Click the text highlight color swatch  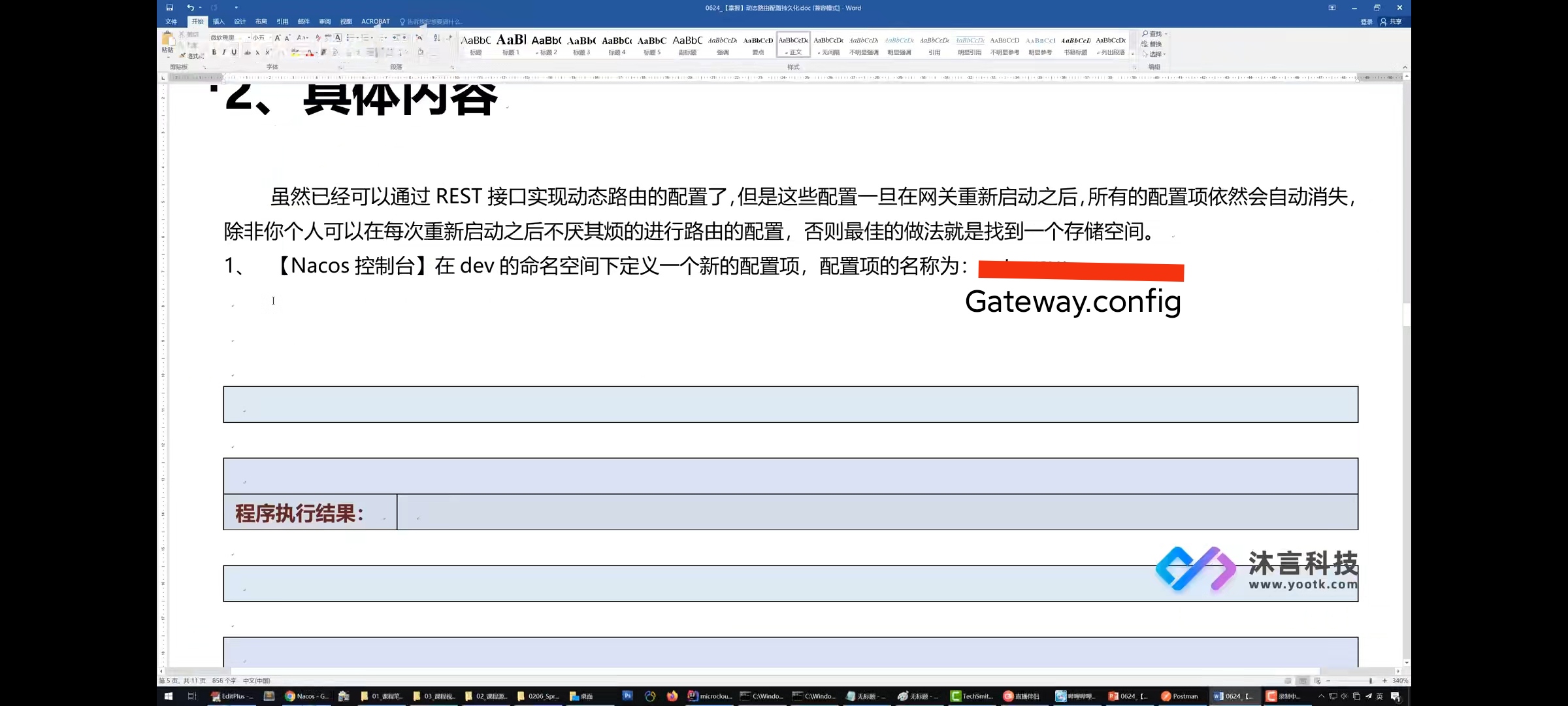(295, 52)
